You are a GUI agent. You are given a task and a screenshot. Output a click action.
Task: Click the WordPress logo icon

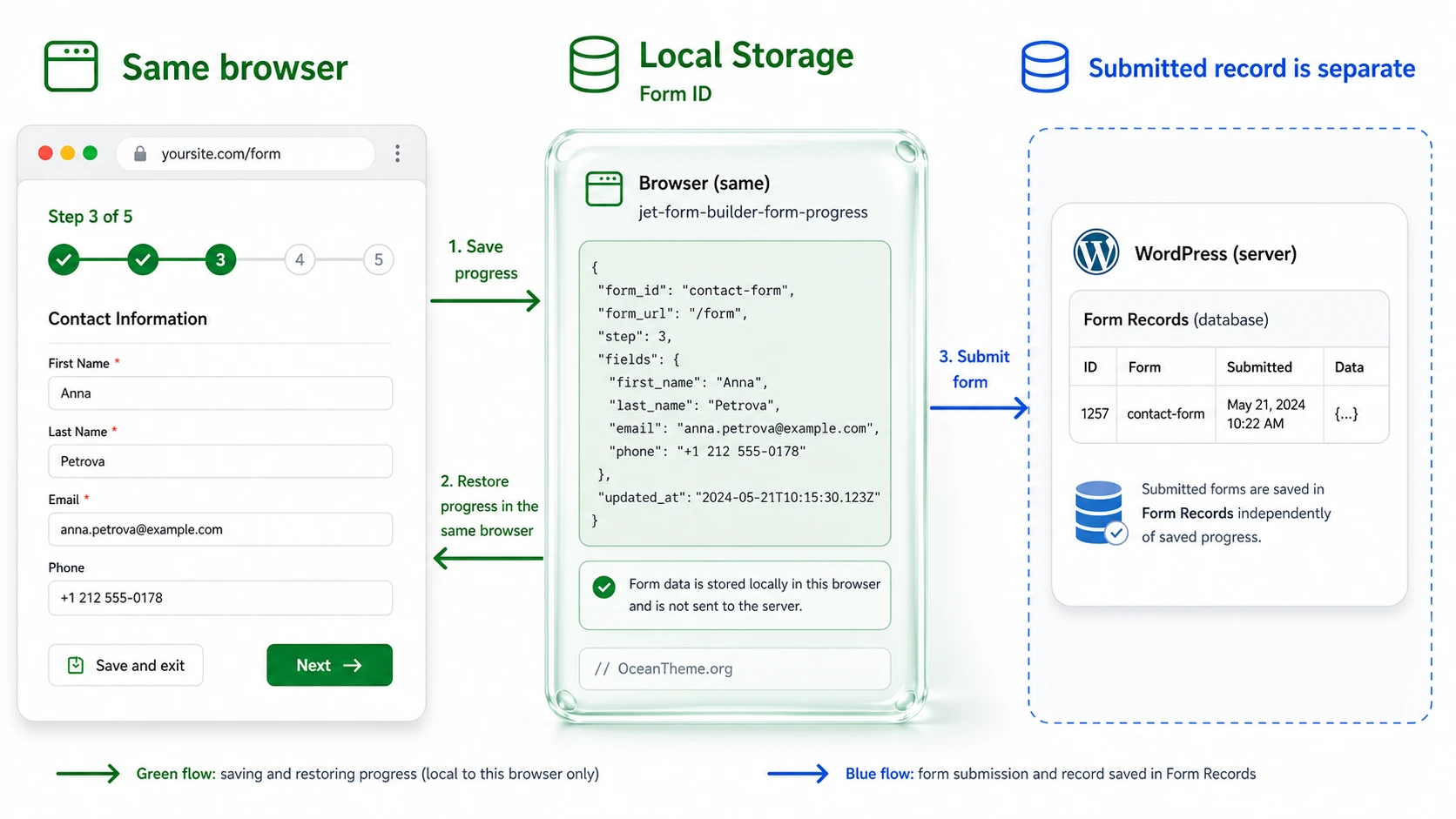pos(1096,252)
